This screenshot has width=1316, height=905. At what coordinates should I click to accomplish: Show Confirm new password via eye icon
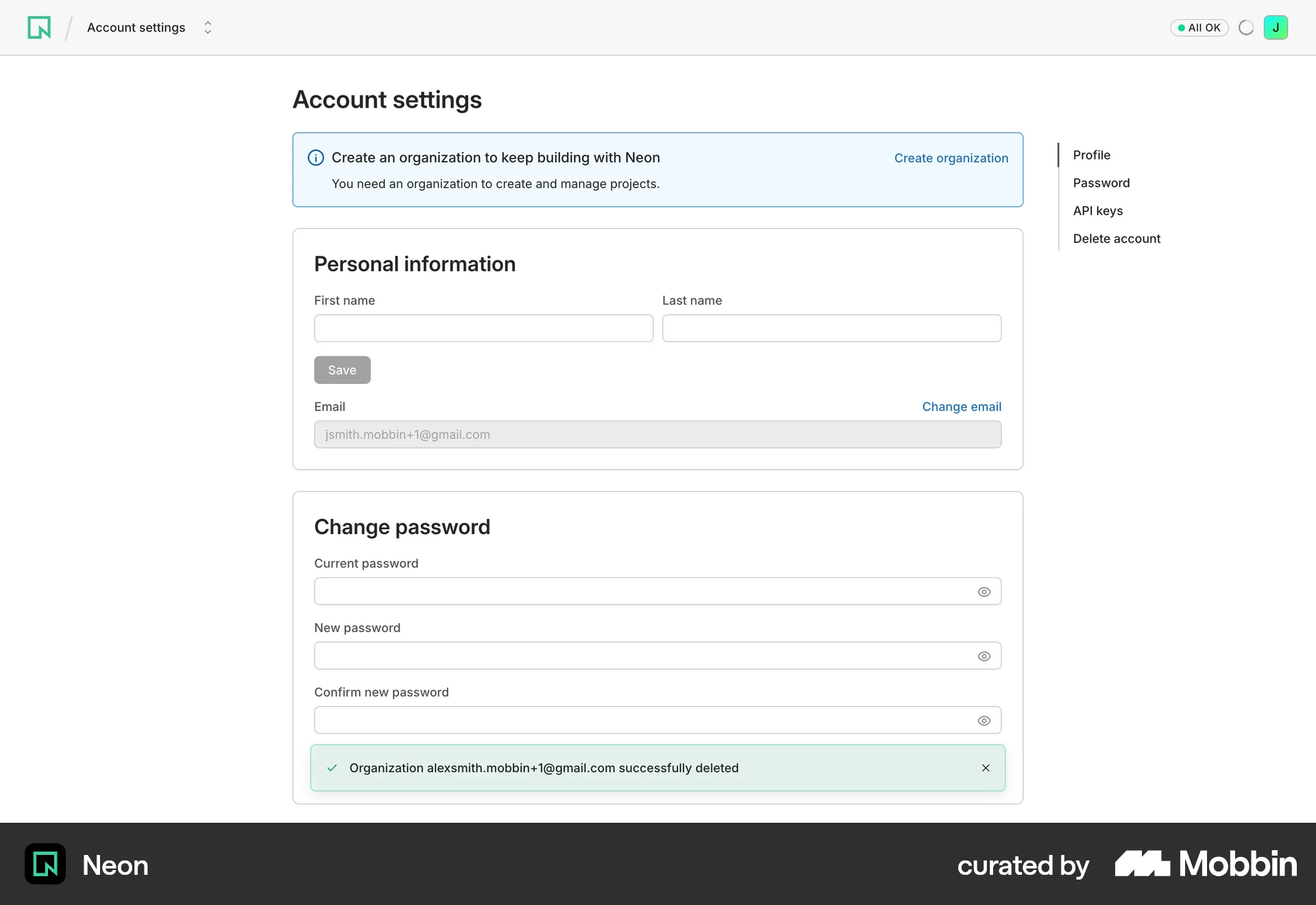984,721
